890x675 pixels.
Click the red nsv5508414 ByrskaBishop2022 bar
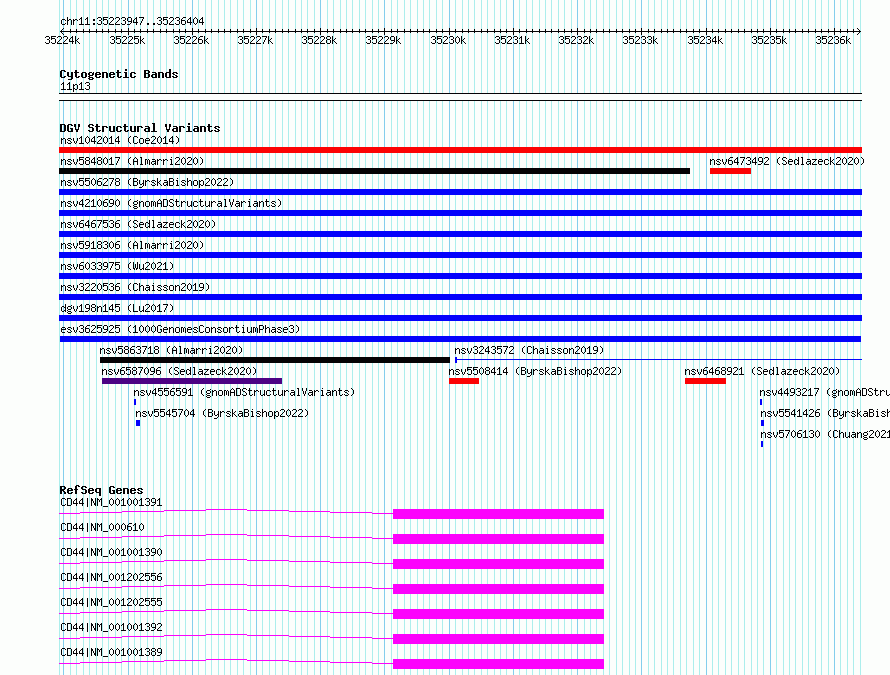[x=464, y=381]
